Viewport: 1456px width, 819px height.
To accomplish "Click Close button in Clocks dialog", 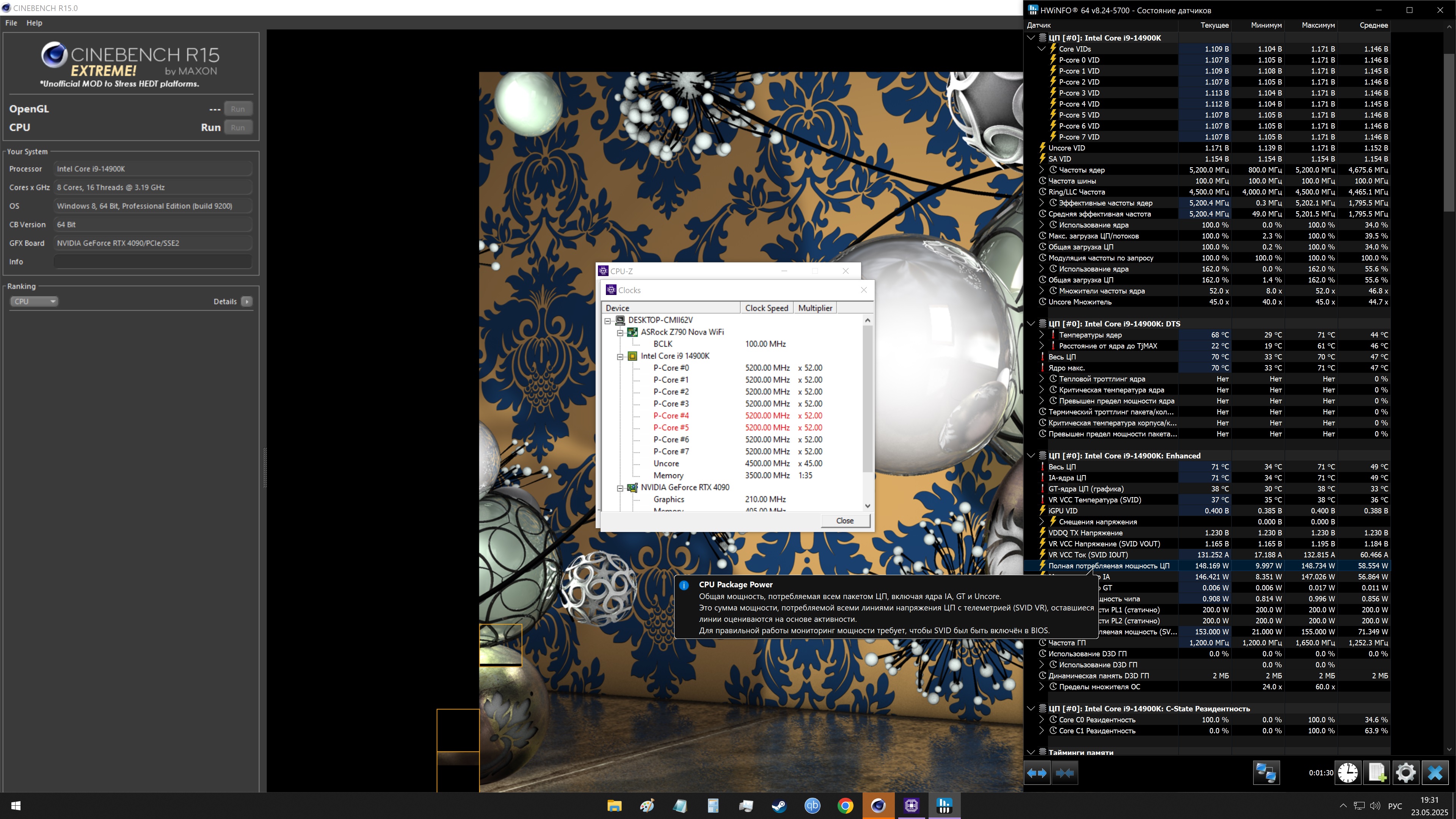I will [x=845, y=521].
